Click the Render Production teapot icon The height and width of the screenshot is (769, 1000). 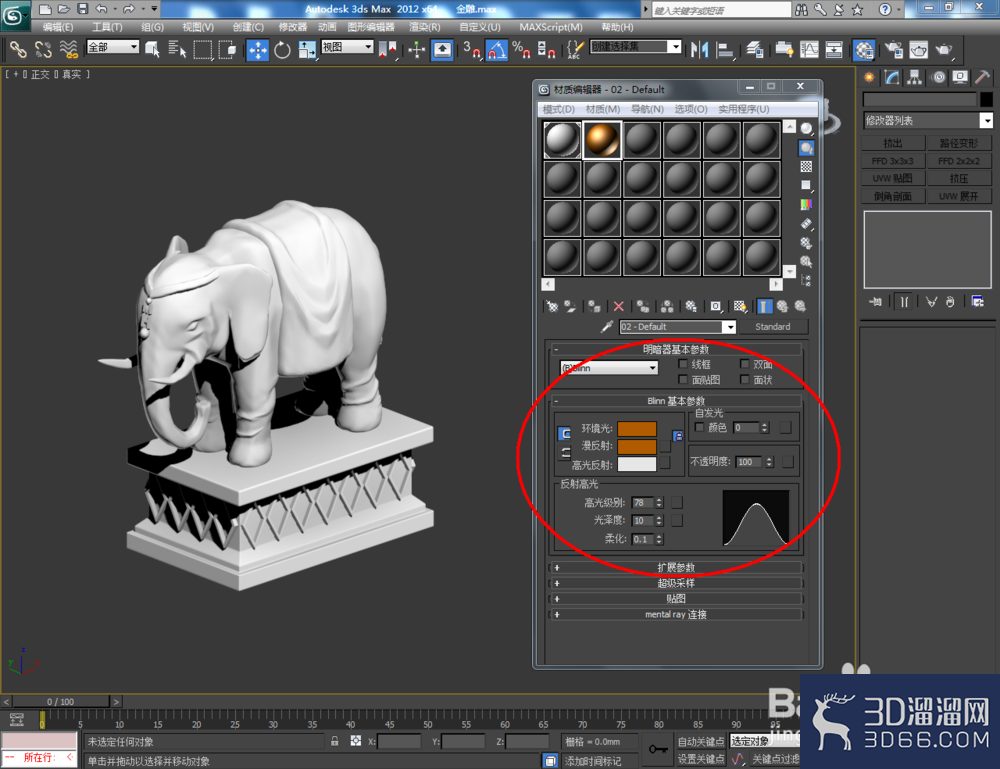(x=944, y=50)
